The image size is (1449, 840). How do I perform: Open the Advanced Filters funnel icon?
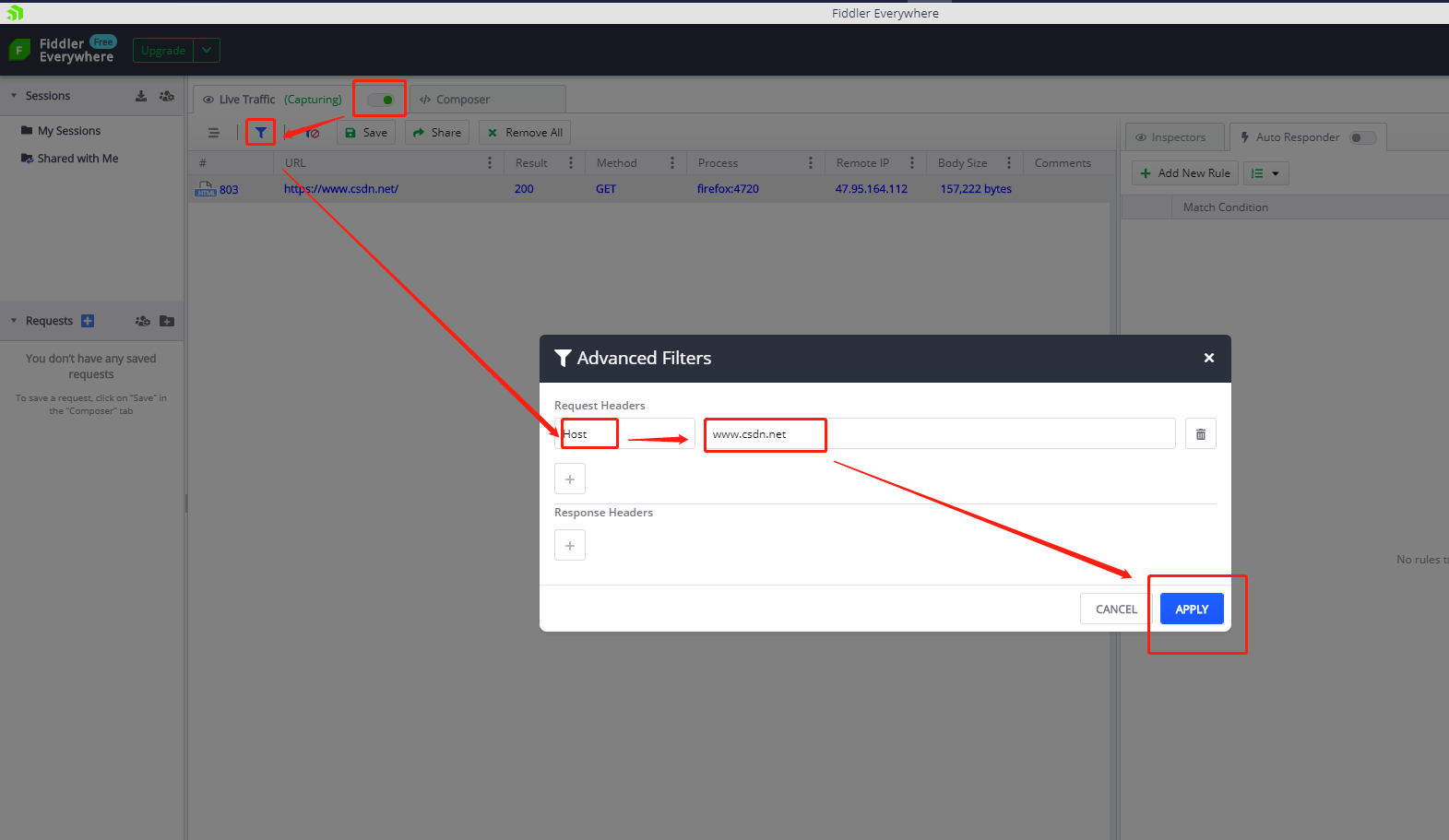[261, 133]
